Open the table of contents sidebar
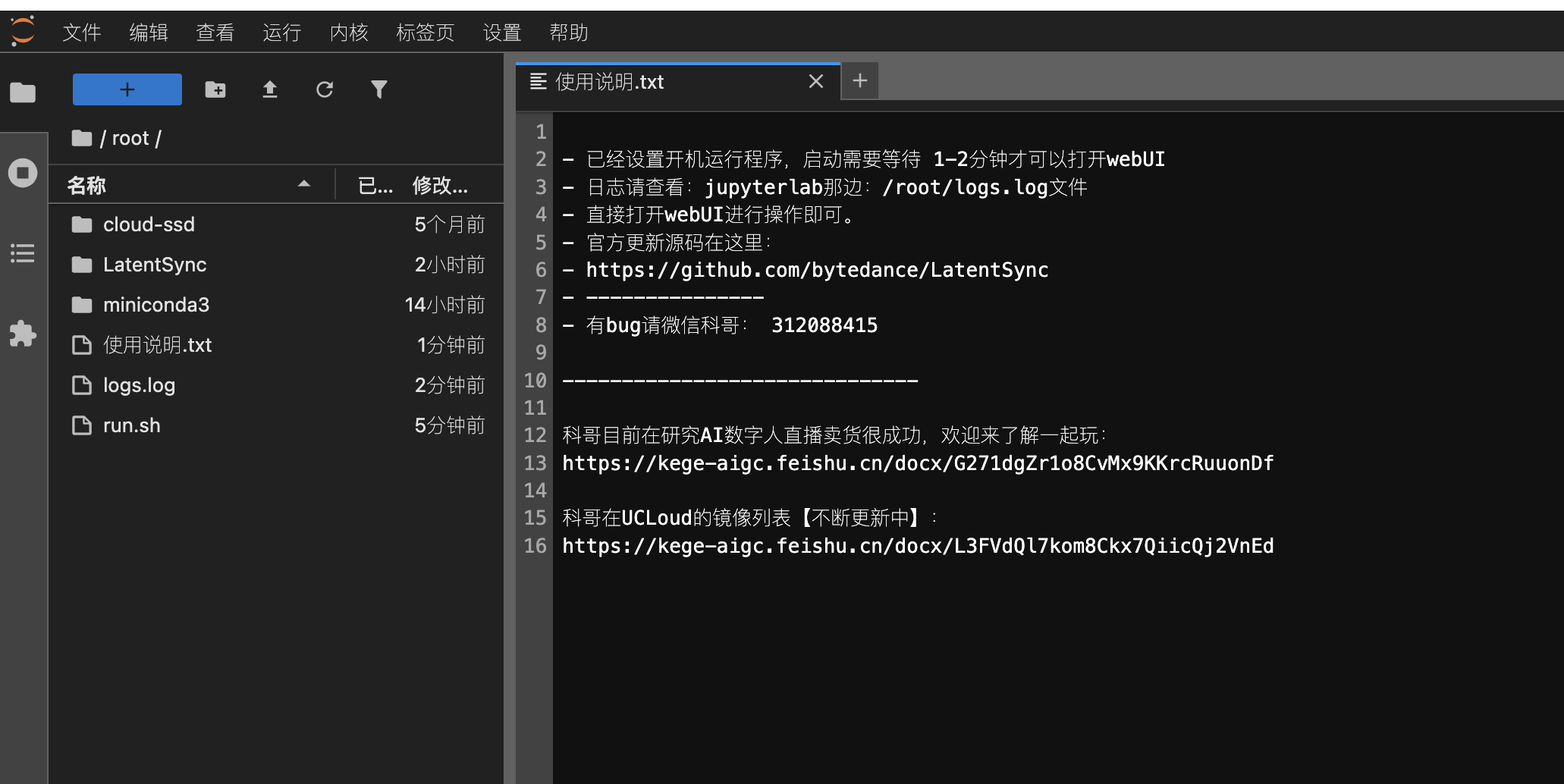This screenshot has width=1564, height=784. pos(23,253)
